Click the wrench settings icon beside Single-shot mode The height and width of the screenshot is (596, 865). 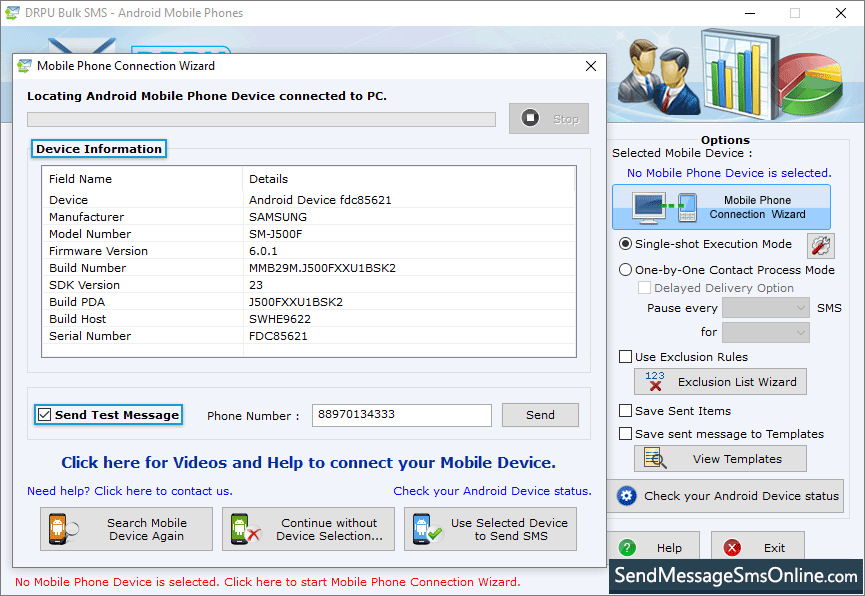coord(820,246)
